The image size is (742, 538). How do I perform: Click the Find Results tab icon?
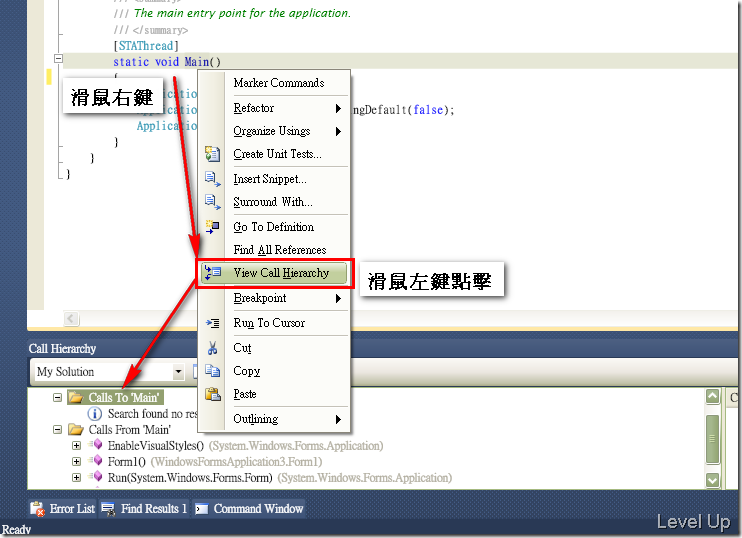pyautogui.click(x=108, y=509)
